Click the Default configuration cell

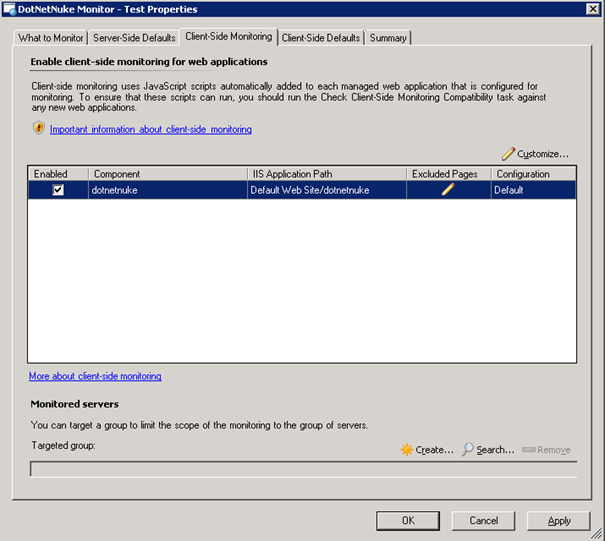coord(534,190)
